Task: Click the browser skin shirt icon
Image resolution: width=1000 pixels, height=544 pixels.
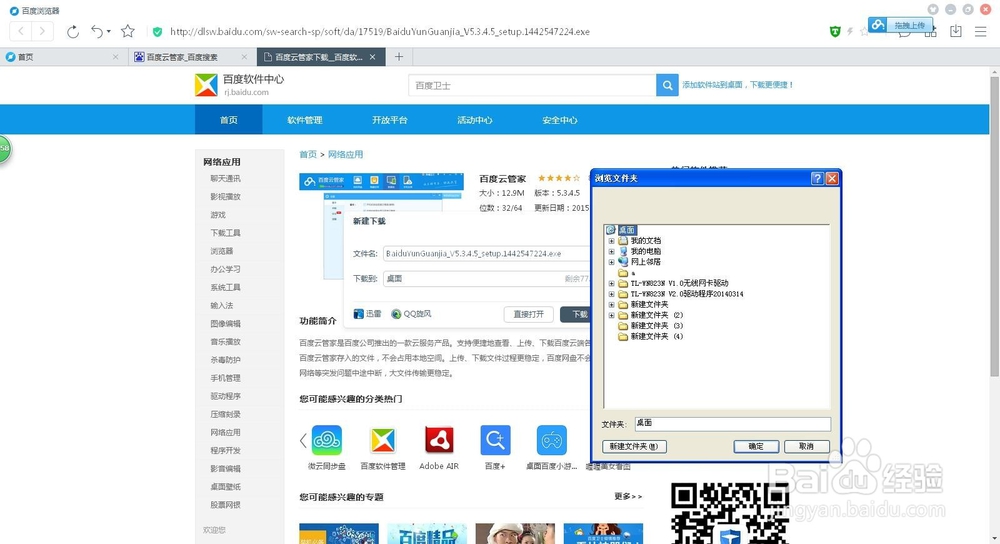Action: coord(932,9)
